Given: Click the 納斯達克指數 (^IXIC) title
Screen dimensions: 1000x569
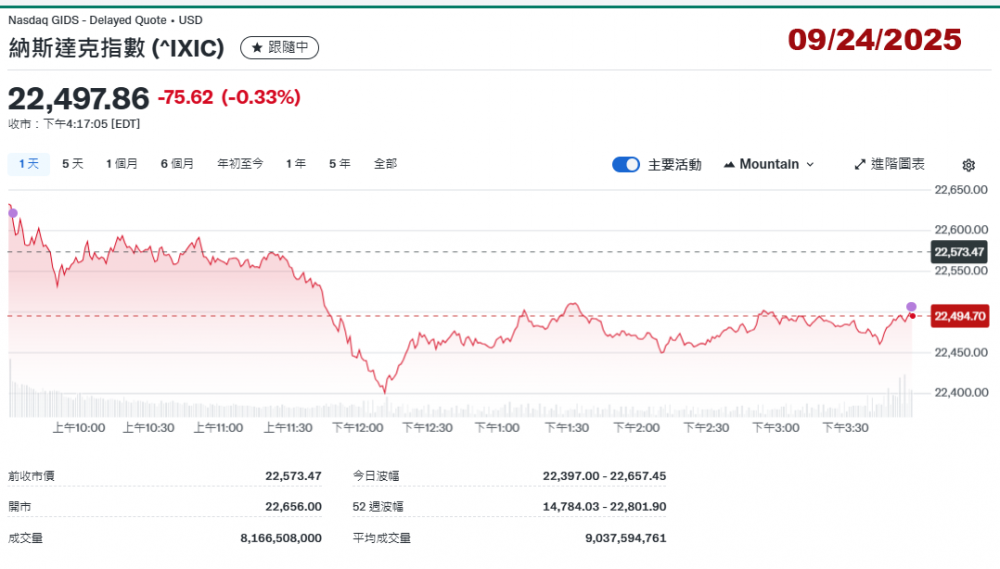Looking at the screenshot, I should (x=116, y=47).
